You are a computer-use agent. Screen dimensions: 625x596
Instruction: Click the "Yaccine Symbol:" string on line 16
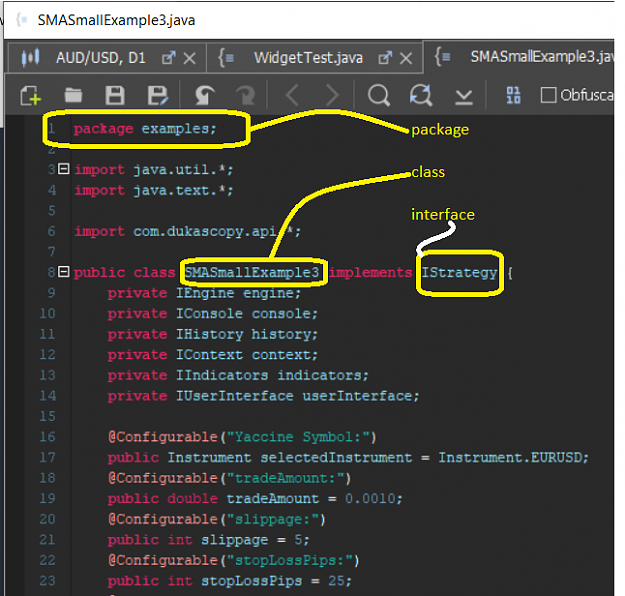coord(299,437)
